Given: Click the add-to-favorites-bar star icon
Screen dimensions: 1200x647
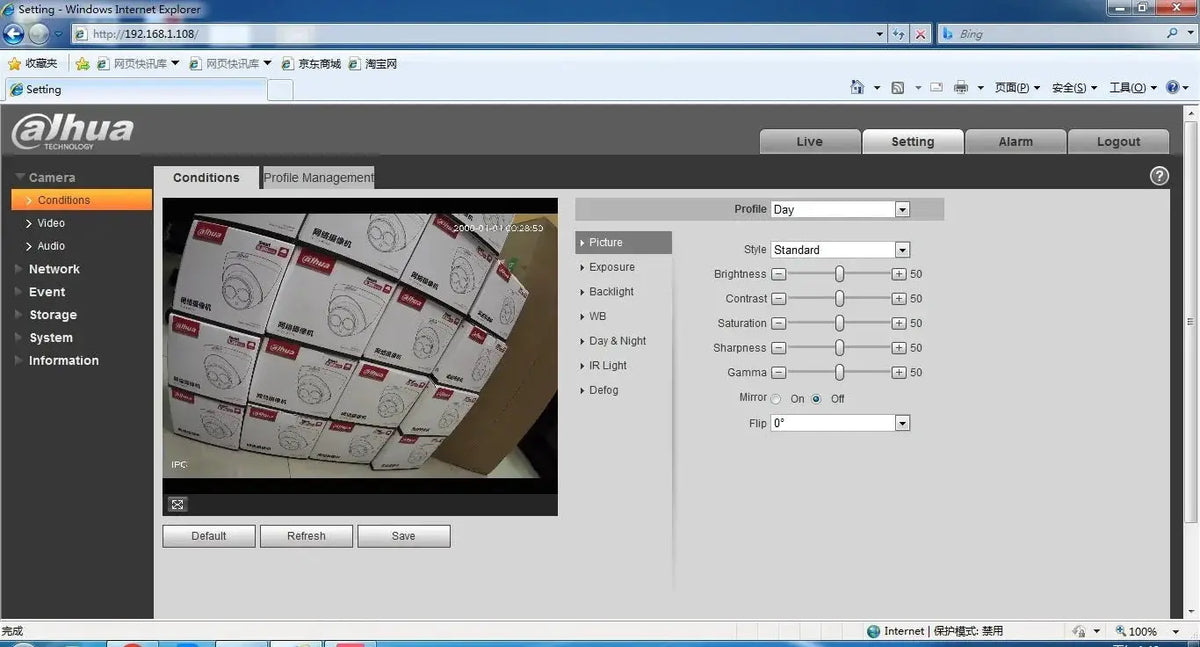Looking at the screenshot, I should pyautogui.click(x=83, y=63).
